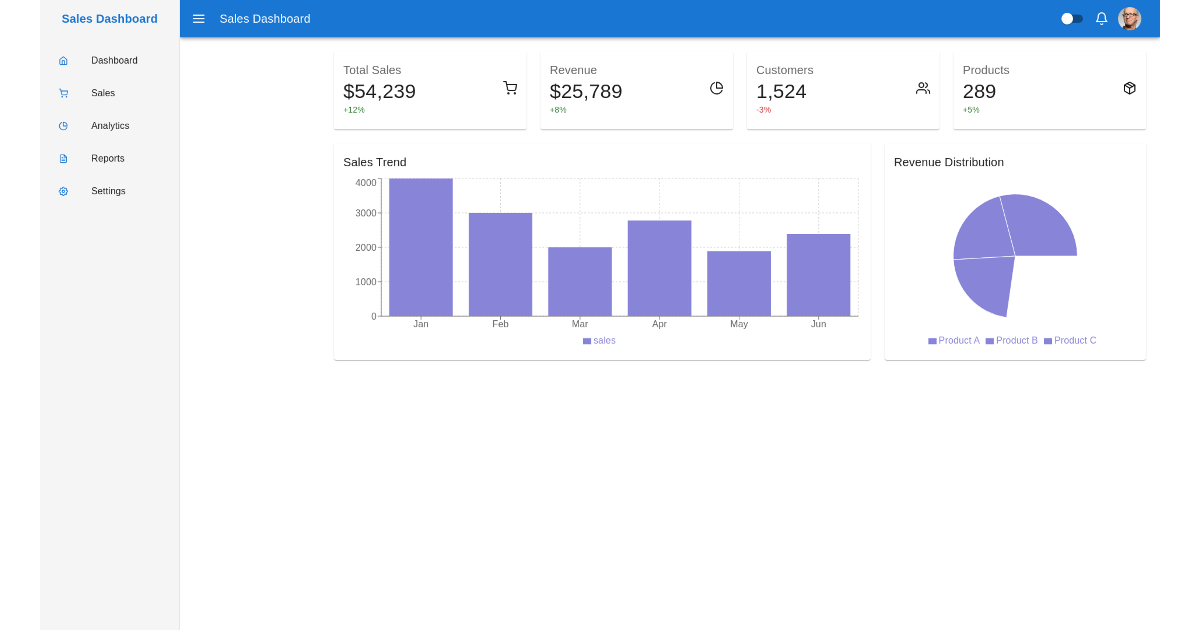The image size is (1200, 630).
Task: Open the user avatar profile
Action: pyautogui.click(x=1129, y=19)
